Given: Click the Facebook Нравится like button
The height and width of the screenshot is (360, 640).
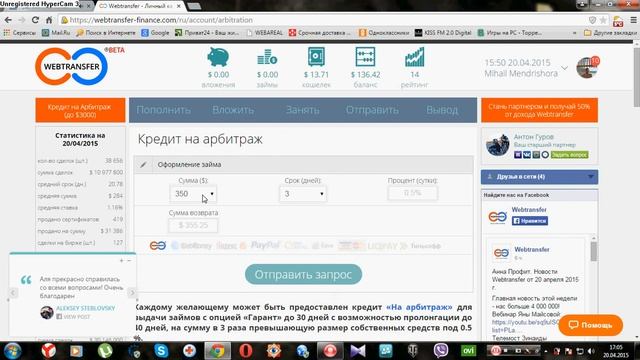Looking at the screenshot, I should (530, 221).
